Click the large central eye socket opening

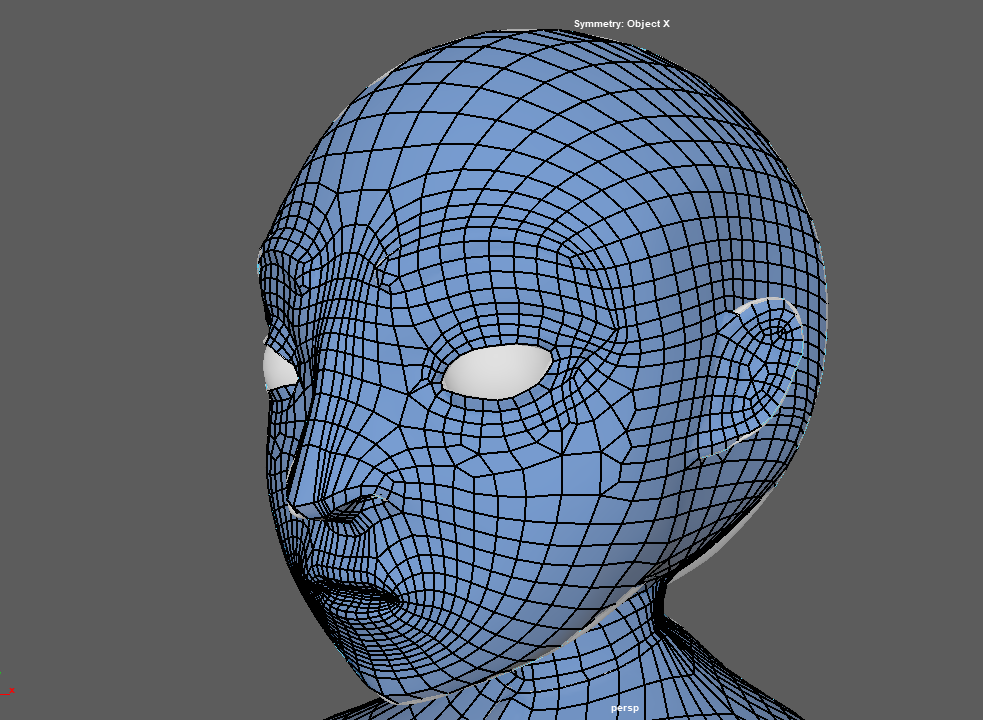(497, 372)
